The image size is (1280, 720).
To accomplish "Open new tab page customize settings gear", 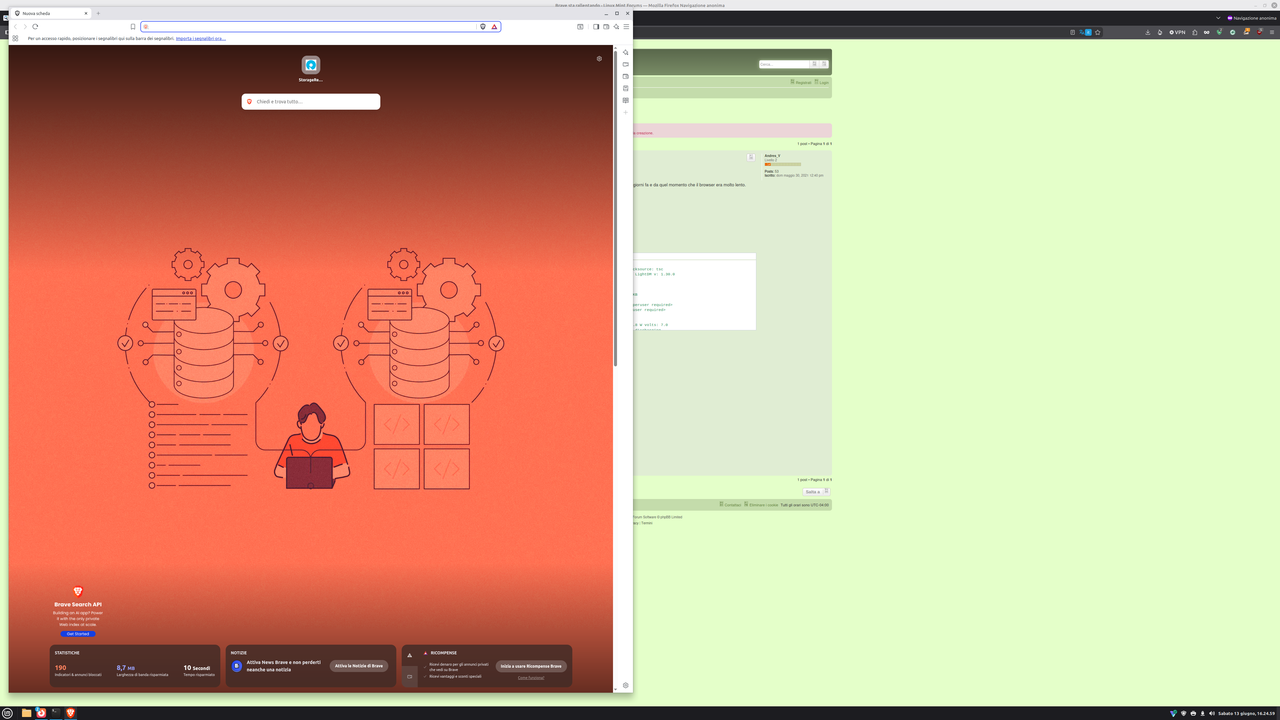I will pos(599,59).
